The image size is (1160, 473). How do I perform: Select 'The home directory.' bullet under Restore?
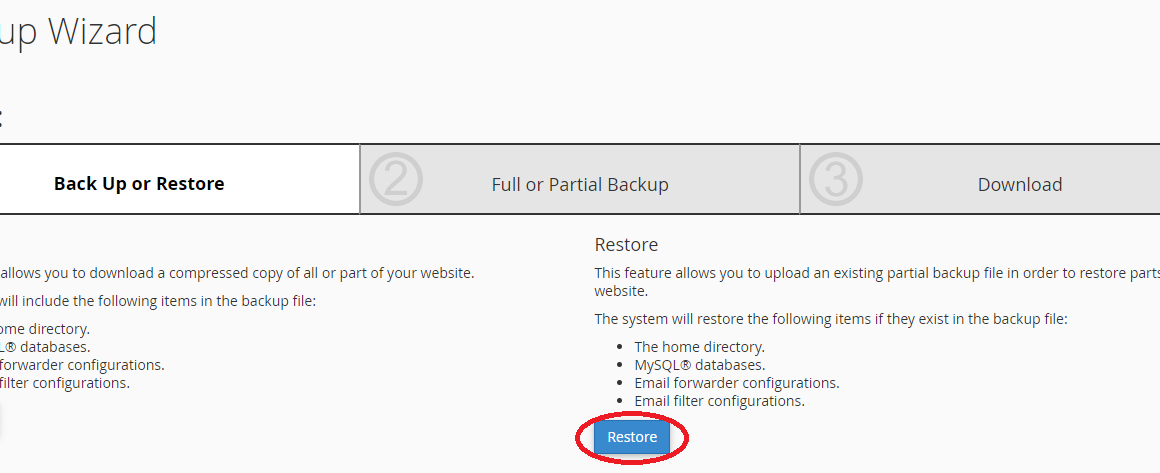click(x=699, y=346)
